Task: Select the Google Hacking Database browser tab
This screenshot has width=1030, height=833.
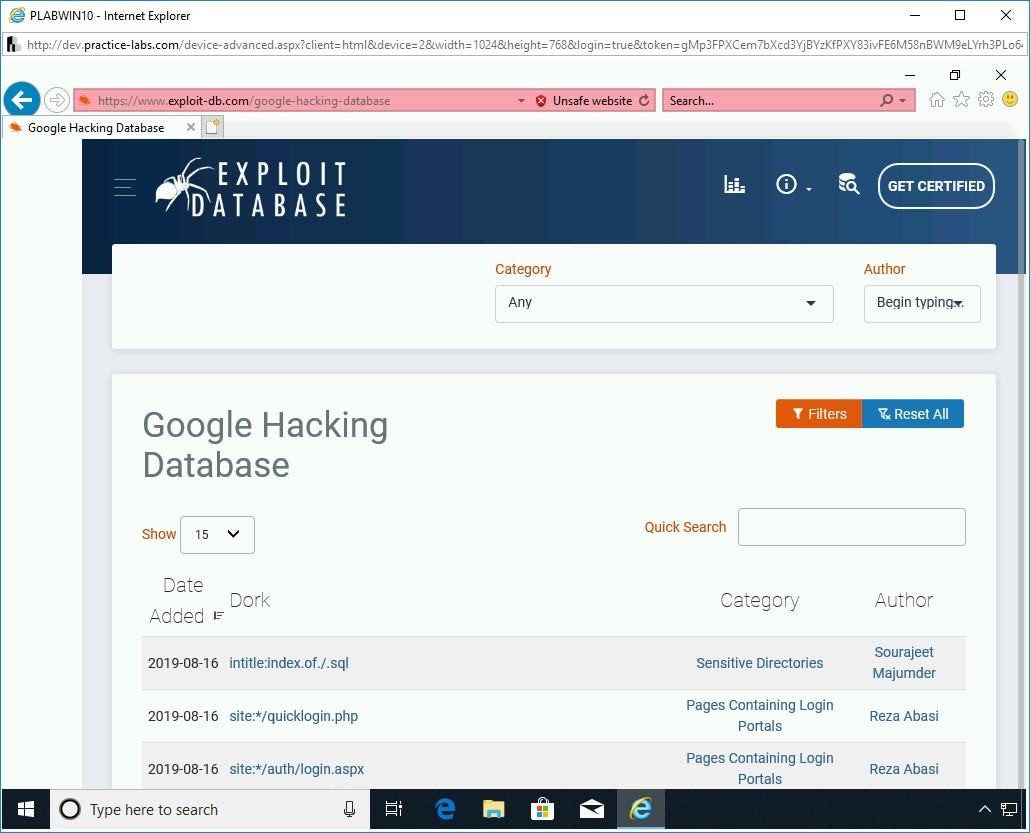Action: pos(97,127)
